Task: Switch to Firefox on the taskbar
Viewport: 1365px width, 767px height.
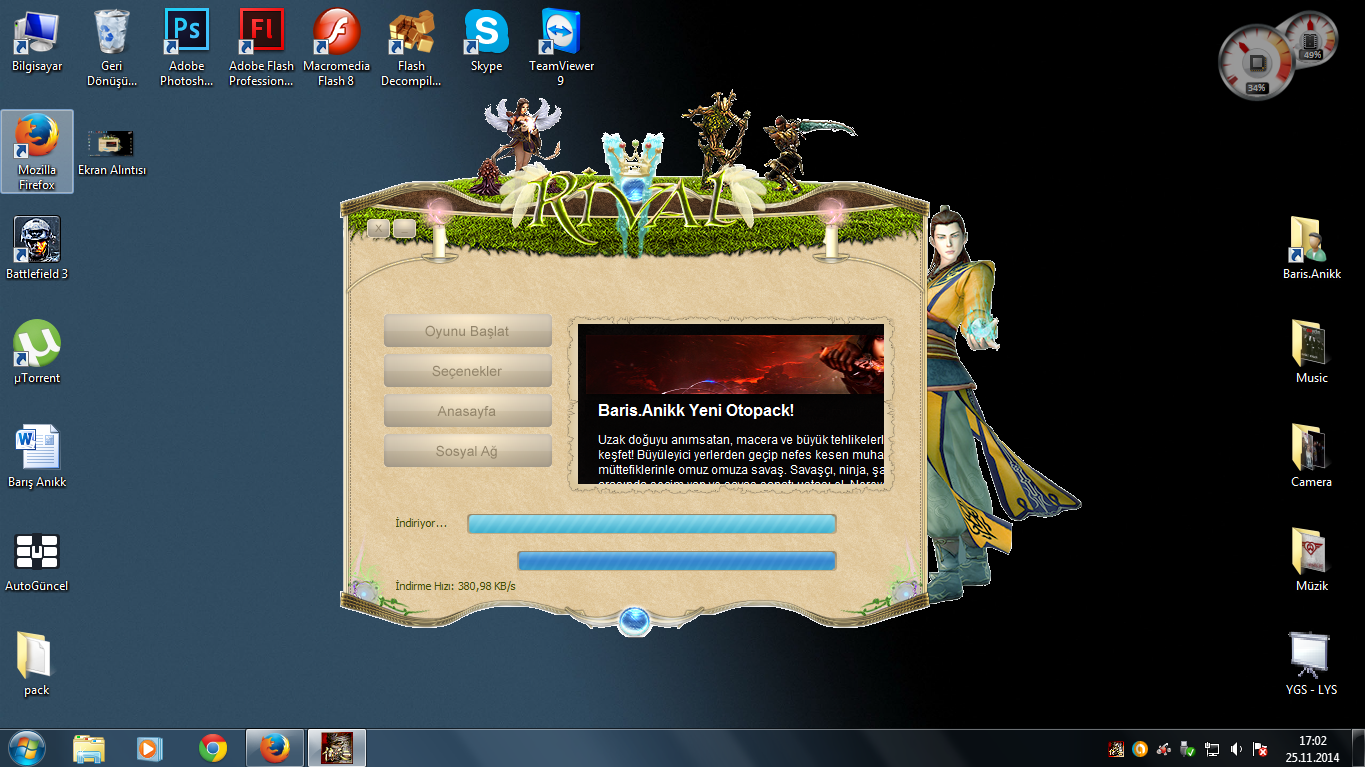Action: coord(274,748)
